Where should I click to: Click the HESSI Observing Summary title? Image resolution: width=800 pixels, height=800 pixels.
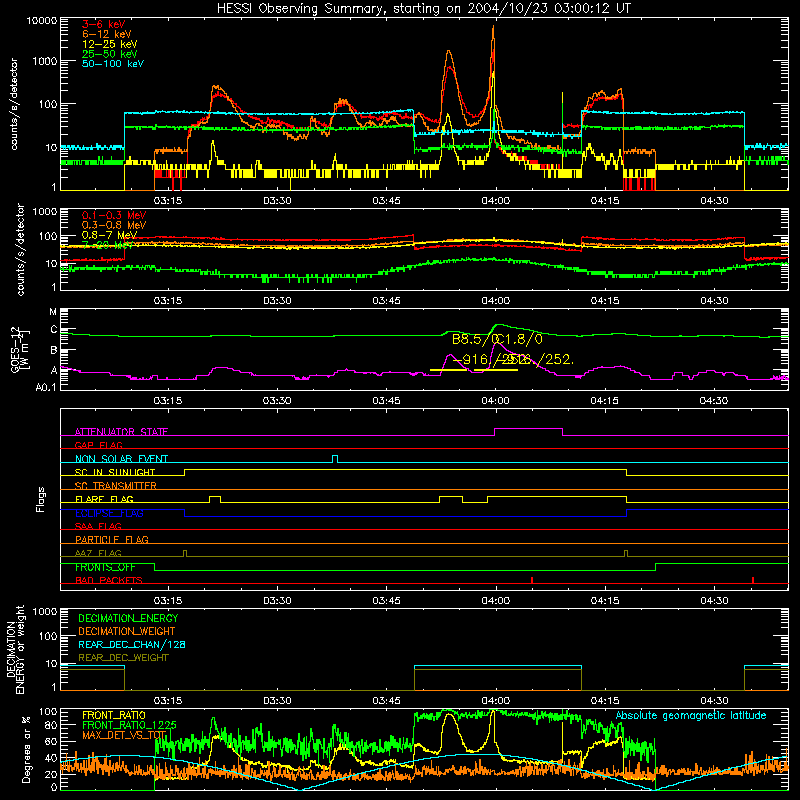[x=423, y=8]
